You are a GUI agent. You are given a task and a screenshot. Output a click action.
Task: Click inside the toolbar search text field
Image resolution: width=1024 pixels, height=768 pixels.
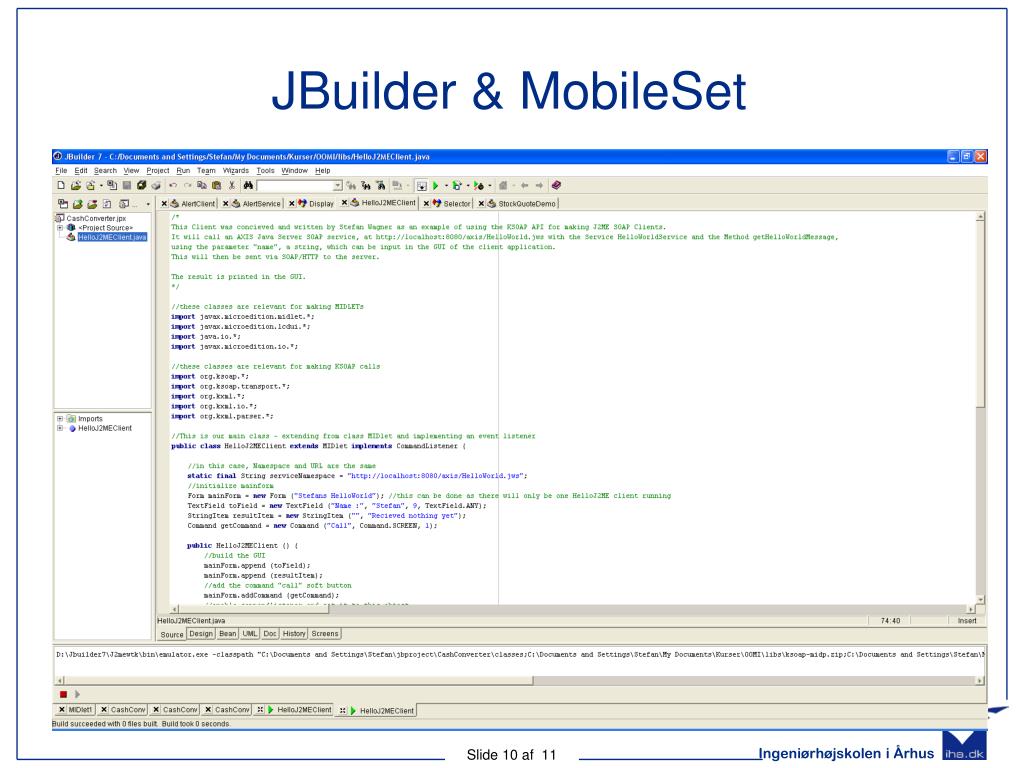pos(295,185)
